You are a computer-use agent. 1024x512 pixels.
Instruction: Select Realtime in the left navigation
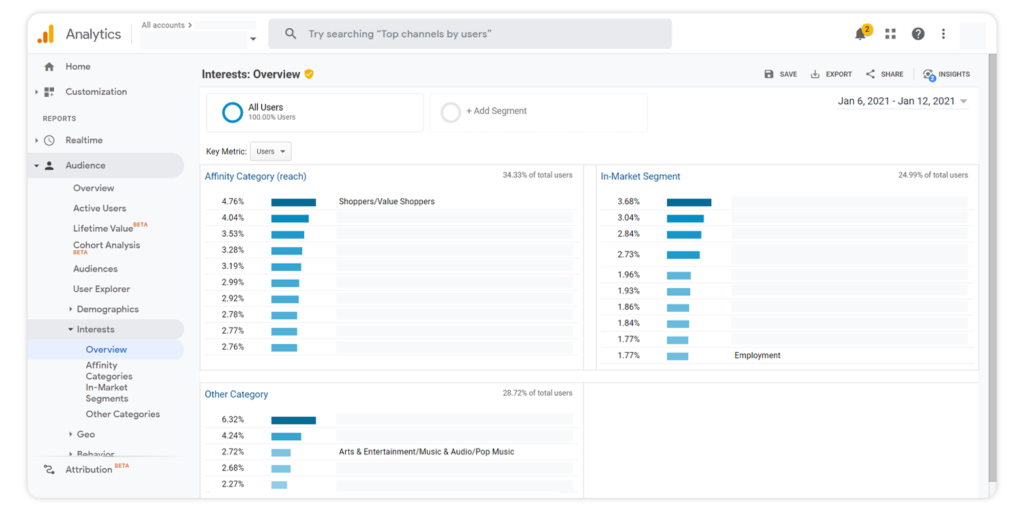(x=84, y=140)
